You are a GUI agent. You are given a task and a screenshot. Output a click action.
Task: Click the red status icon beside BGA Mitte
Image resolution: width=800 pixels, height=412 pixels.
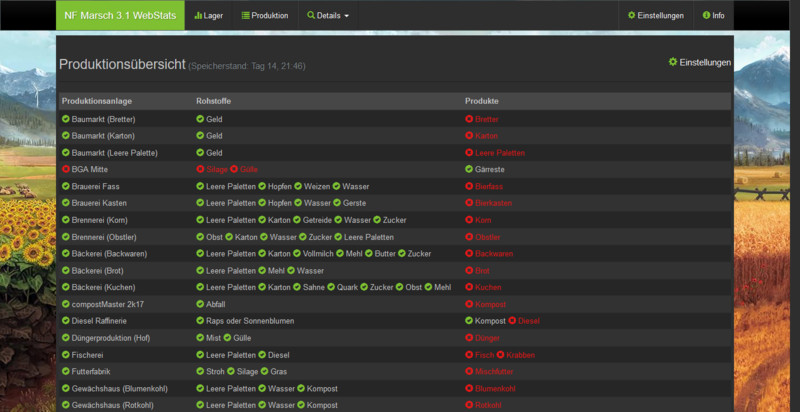coord(66,169)
